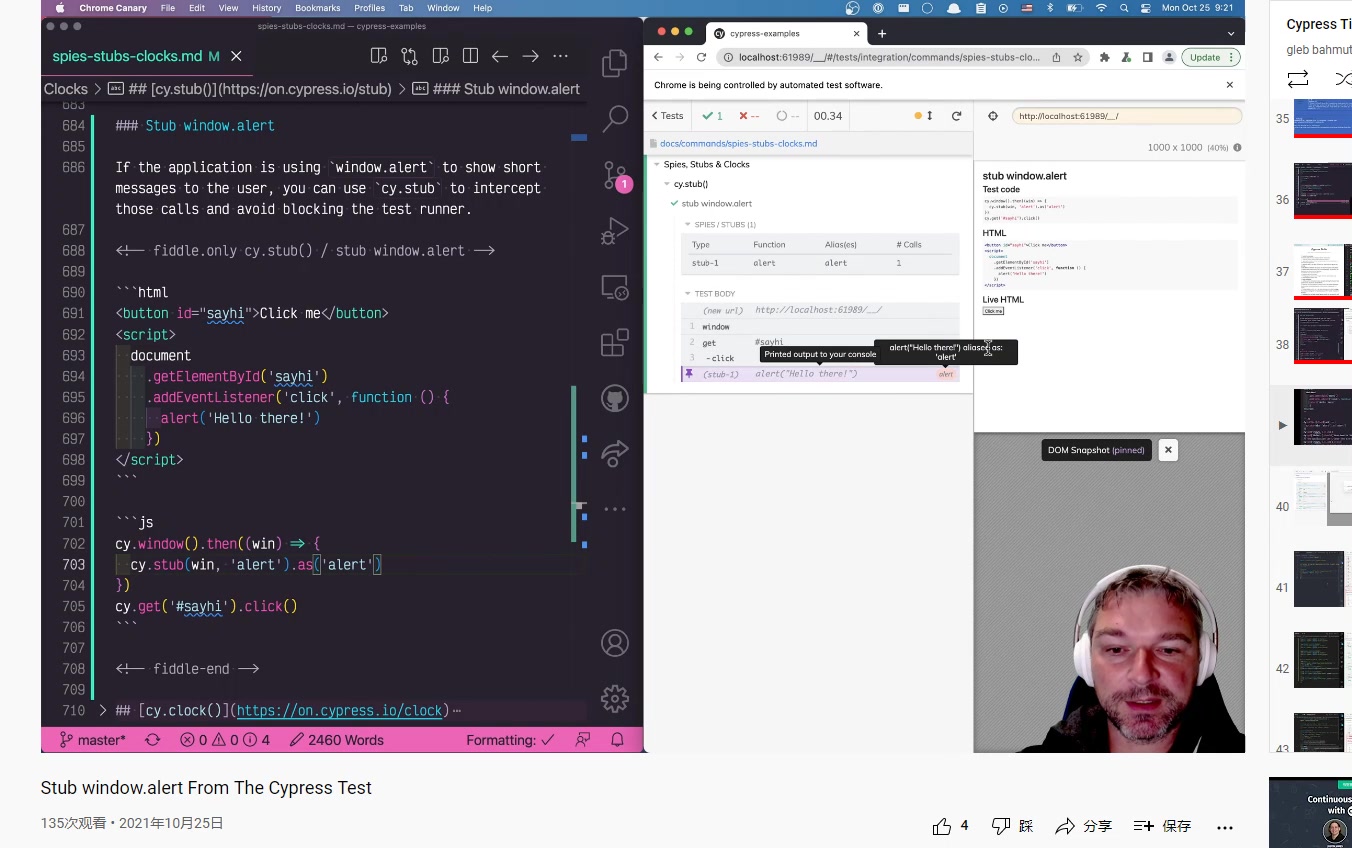Show more activity bar views (ellipsis)

point(614,509)
